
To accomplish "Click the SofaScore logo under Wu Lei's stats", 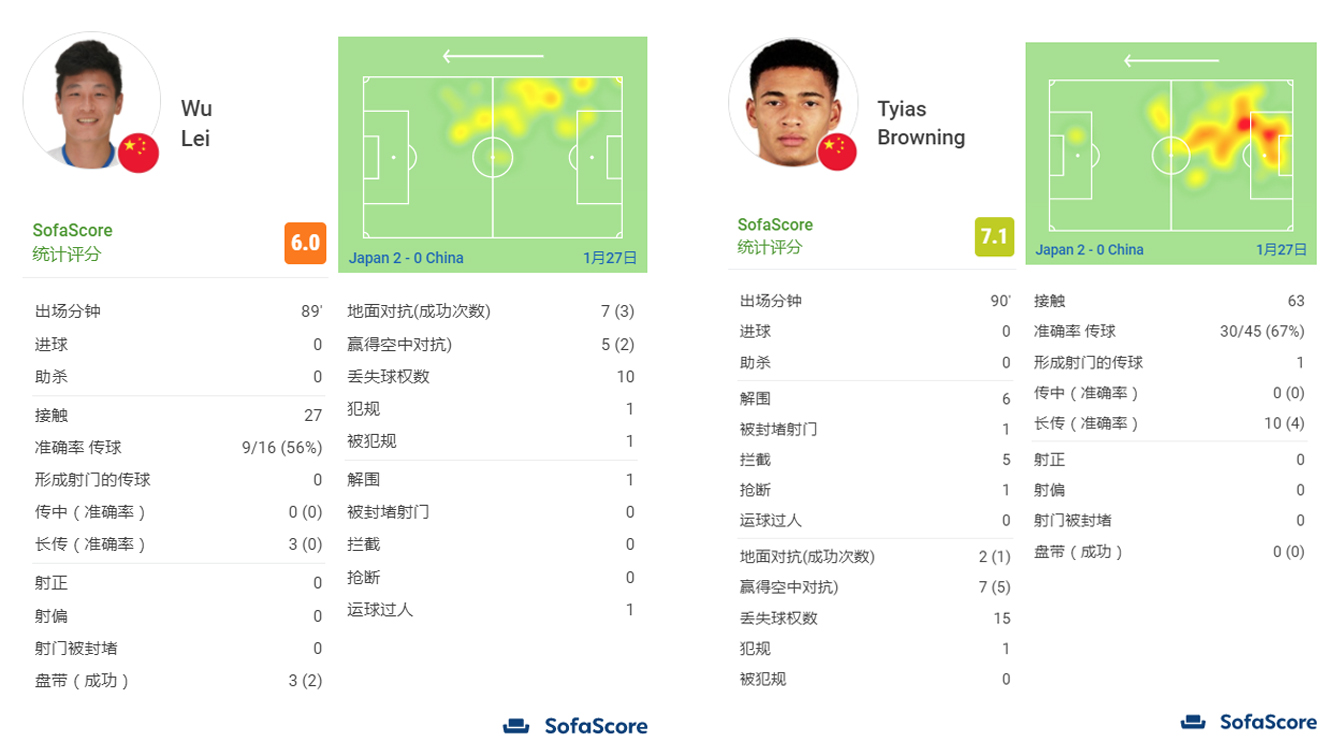I will 575,726.
